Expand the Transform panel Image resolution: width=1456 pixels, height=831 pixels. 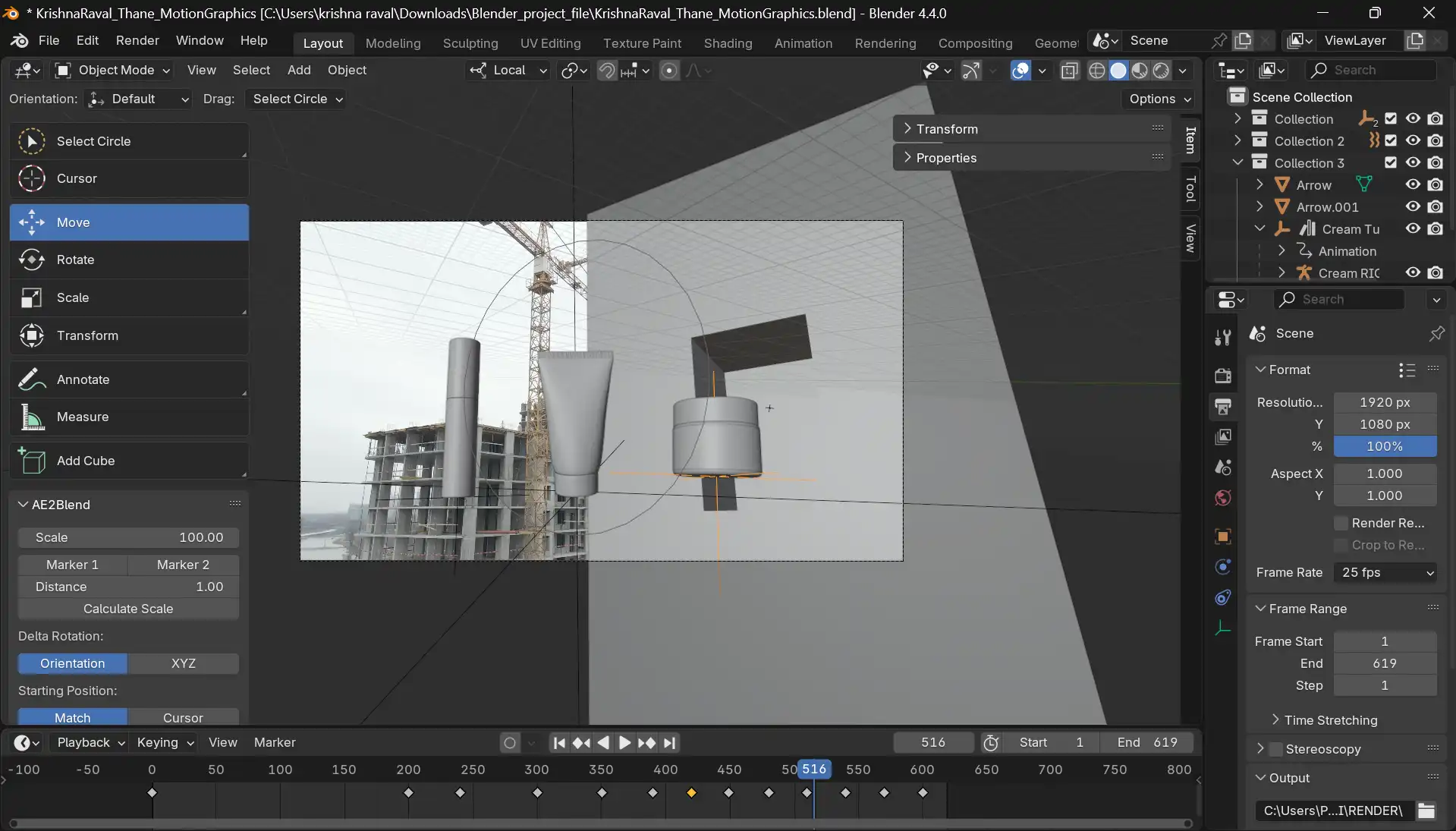(947, 129)
